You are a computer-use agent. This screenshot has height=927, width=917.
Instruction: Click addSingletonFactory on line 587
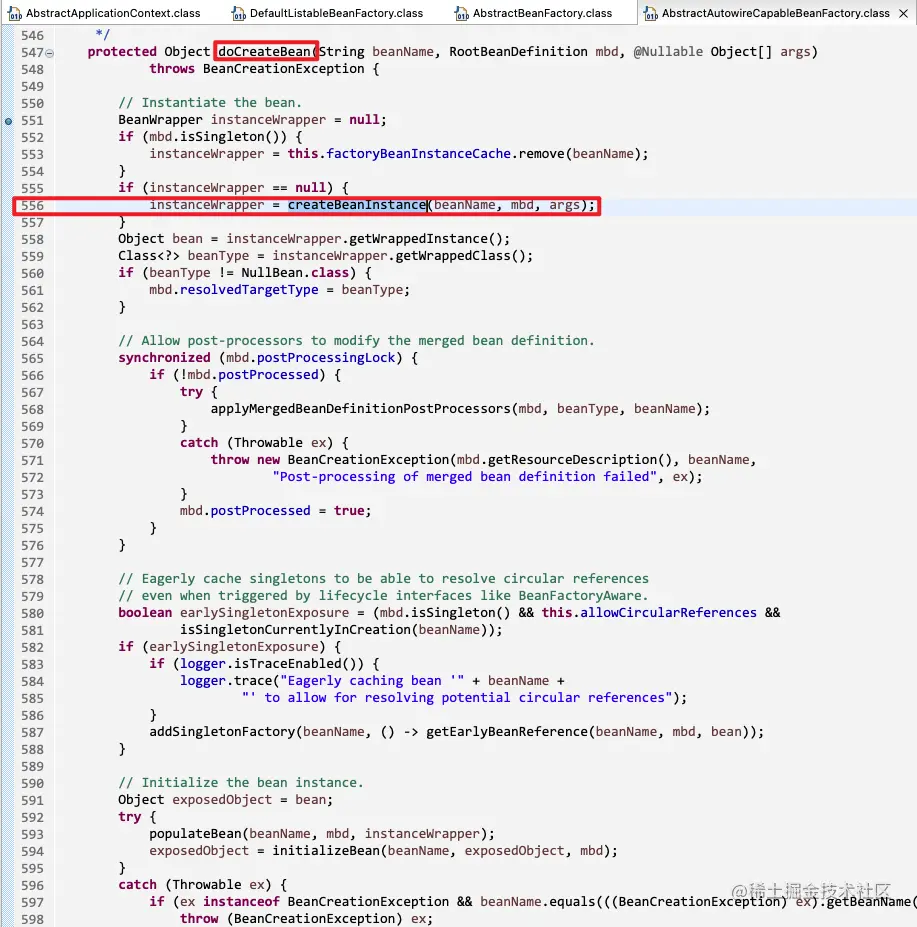pyautogui.click(x=222, y=732)
